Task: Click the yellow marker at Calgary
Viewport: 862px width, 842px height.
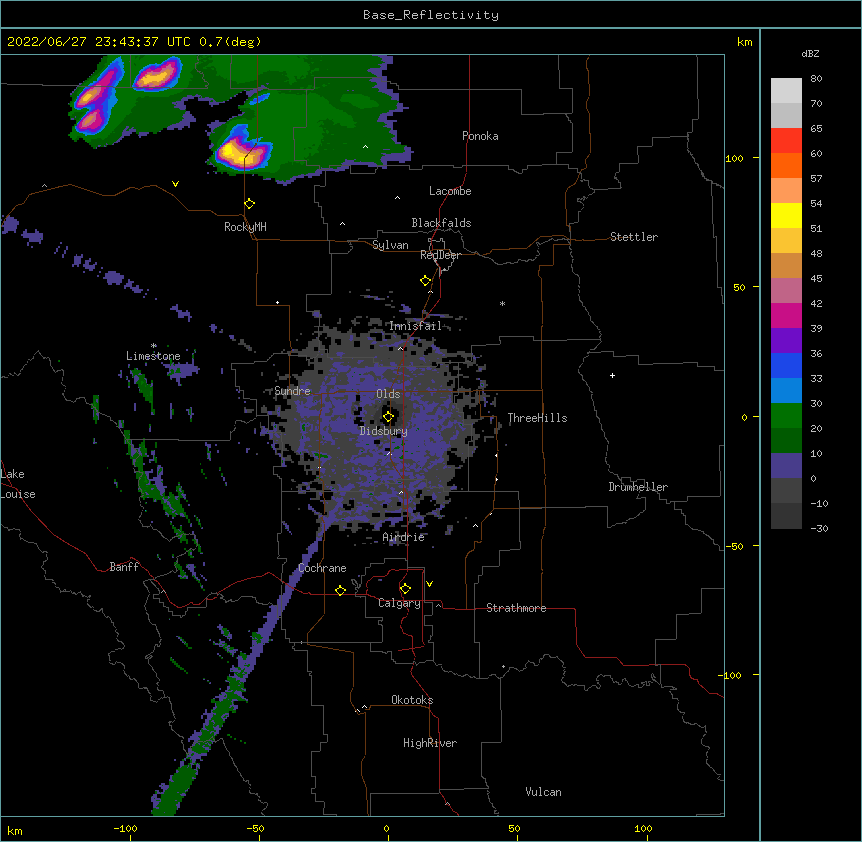Action: pyautogui.click(x=405, y=589)
